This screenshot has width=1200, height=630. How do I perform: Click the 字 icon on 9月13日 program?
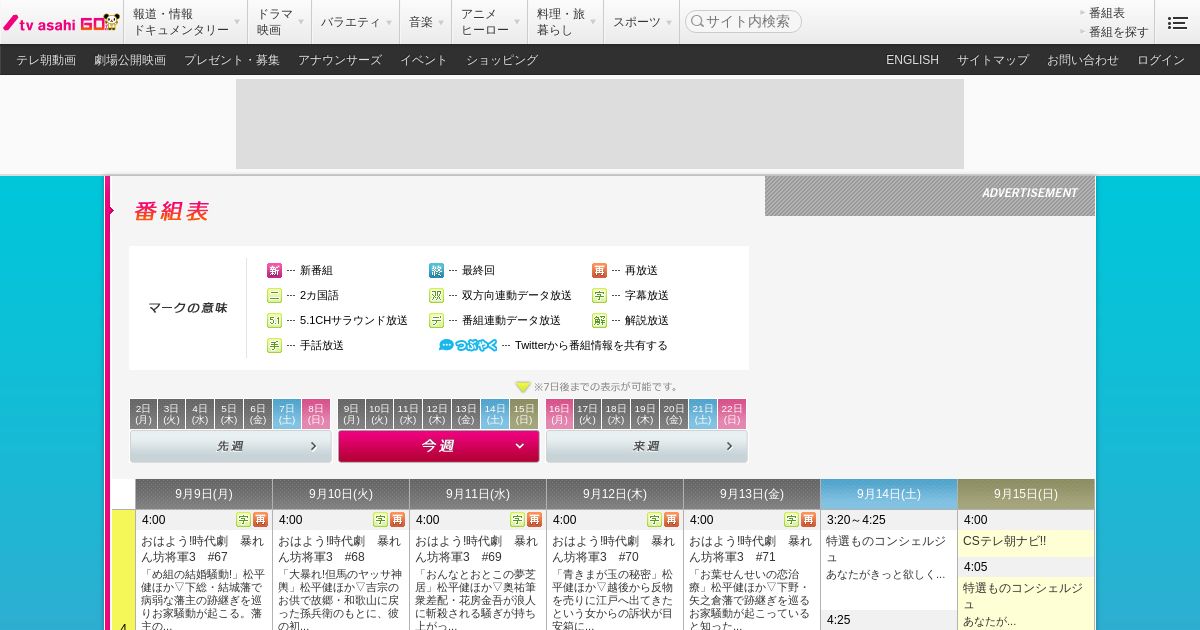pyautogui.click(x=791, y=520)
